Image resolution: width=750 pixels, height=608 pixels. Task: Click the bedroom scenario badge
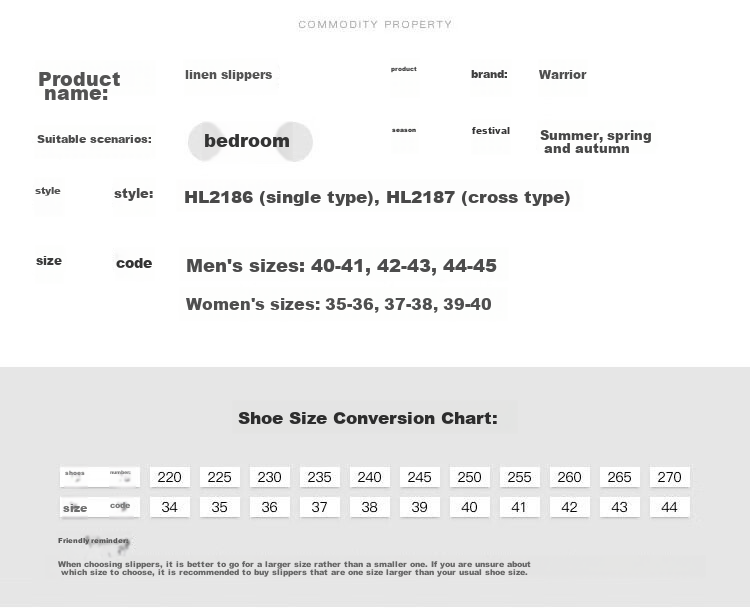[250, 142]
